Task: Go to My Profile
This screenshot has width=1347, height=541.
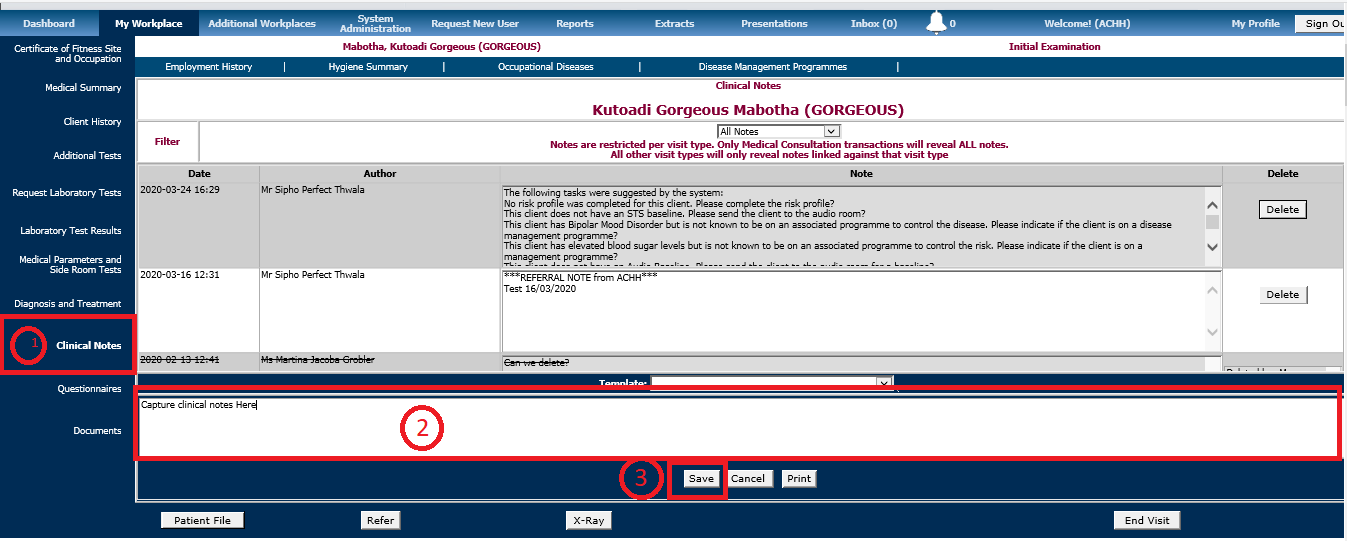Action: click(1255, 23)
